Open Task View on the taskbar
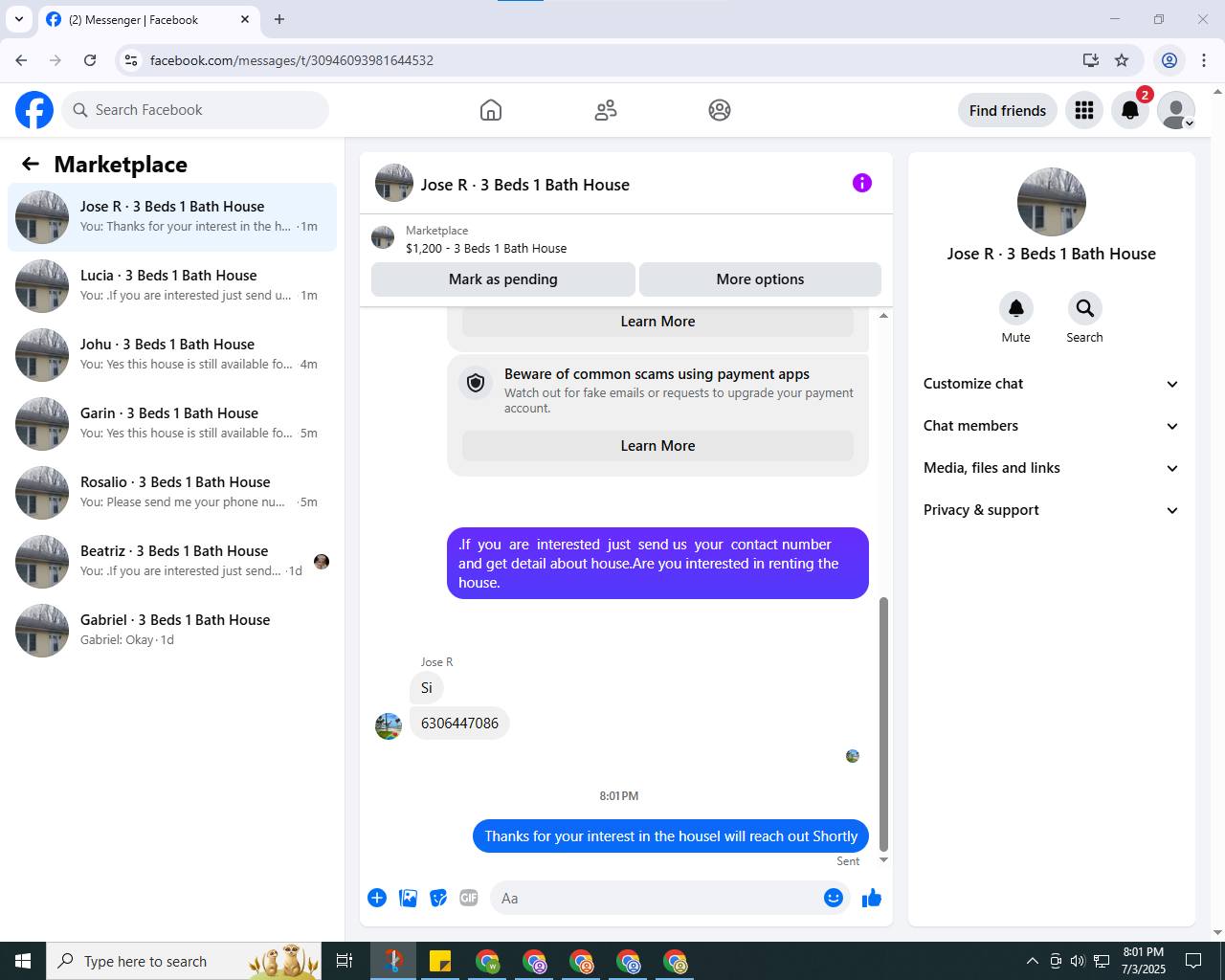This screenshot has width=1225, height=980. point(345,961)
